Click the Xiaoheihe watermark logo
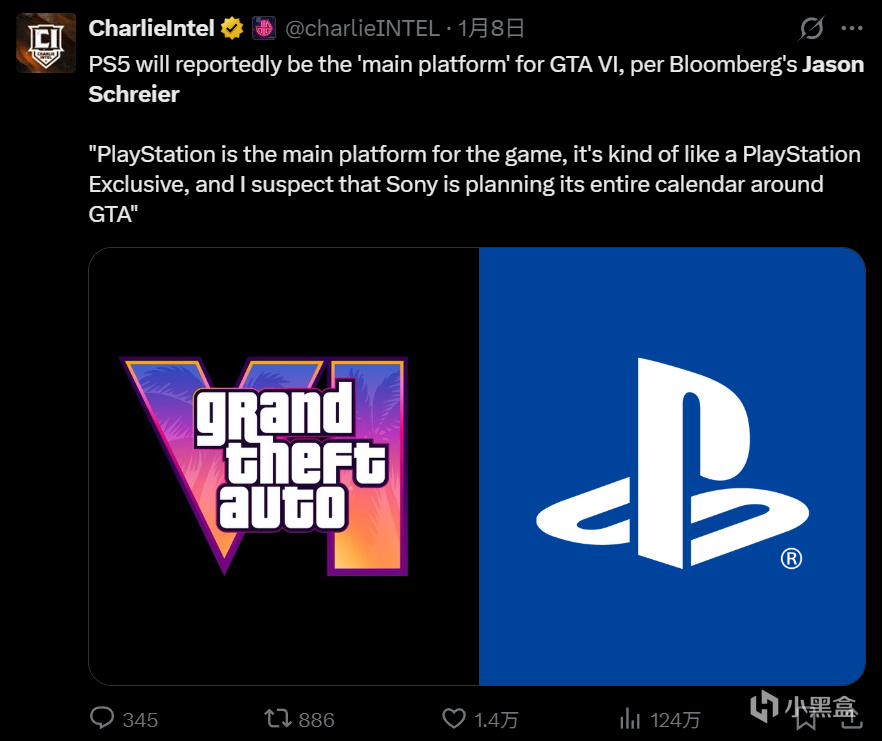The width and height of the screenshot is (882, 741). [805, 710]
